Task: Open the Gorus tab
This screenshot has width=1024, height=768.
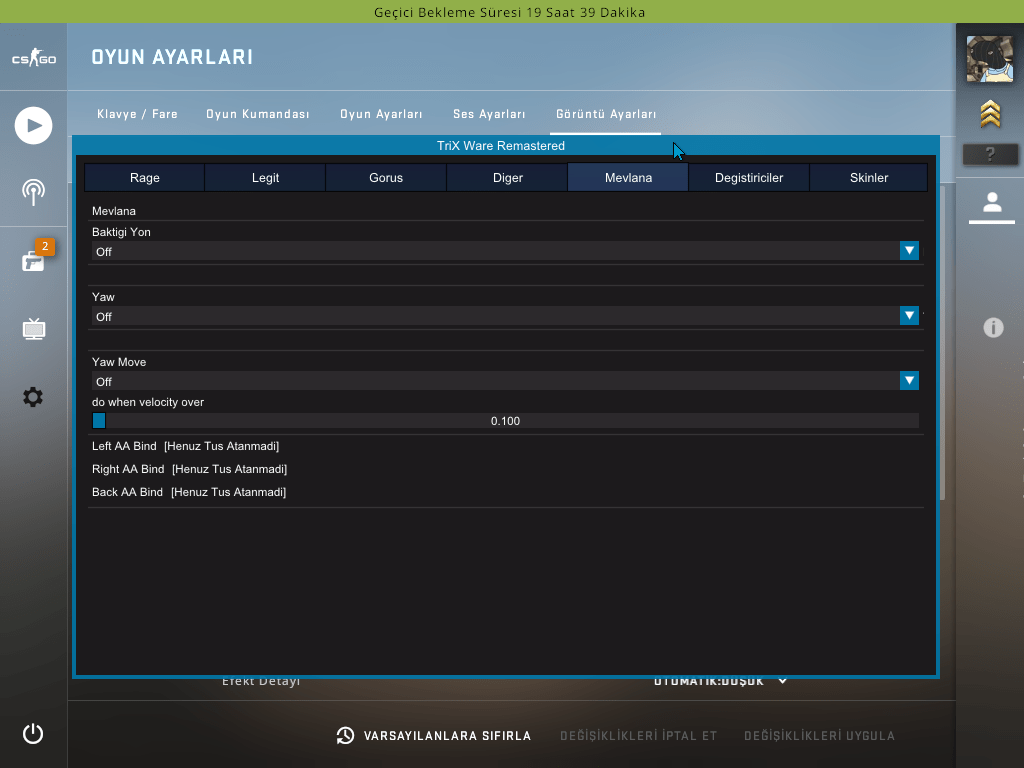Action: pyautogui.click(x=386, y=178)
